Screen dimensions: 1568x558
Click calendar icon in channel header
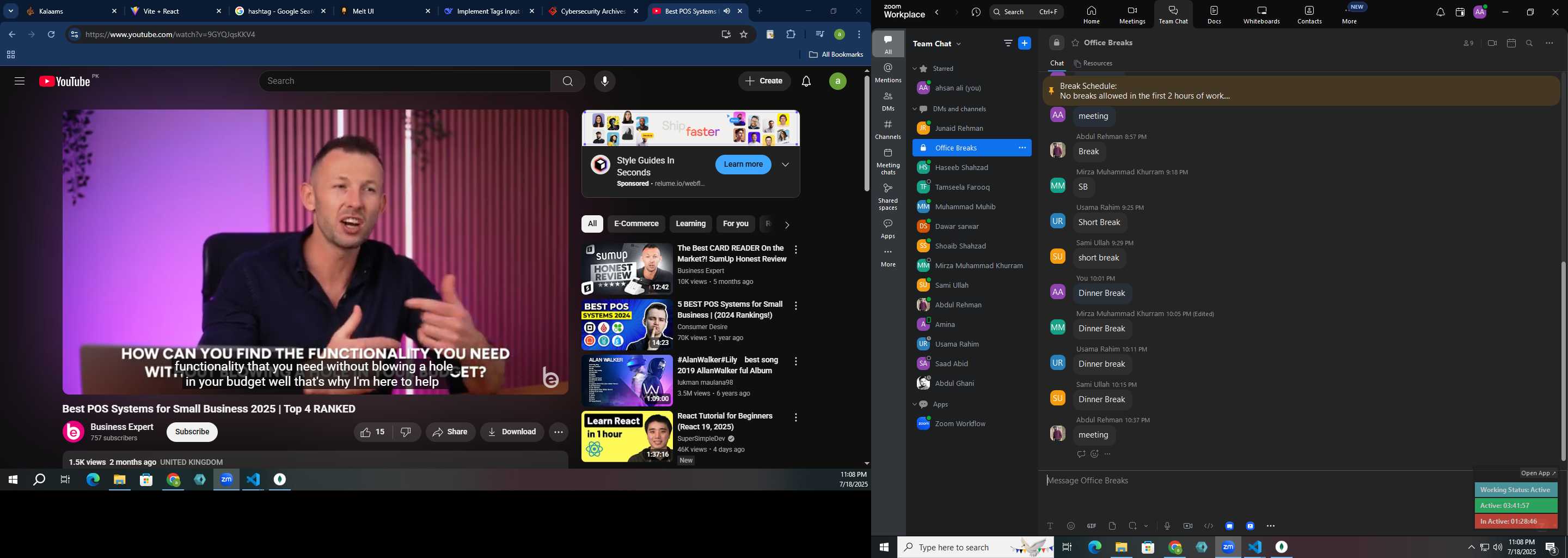(1511, 43)
